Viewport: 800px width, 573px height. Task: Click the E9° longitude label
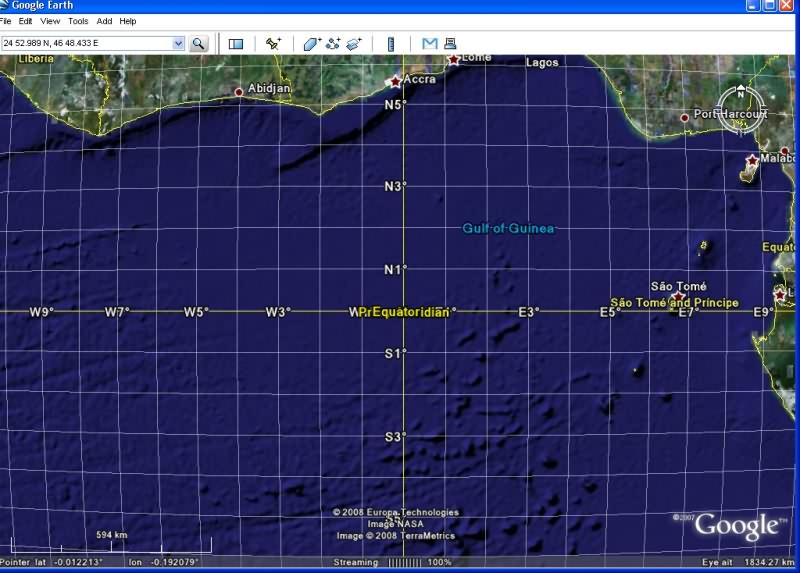(x=764, y=312)
